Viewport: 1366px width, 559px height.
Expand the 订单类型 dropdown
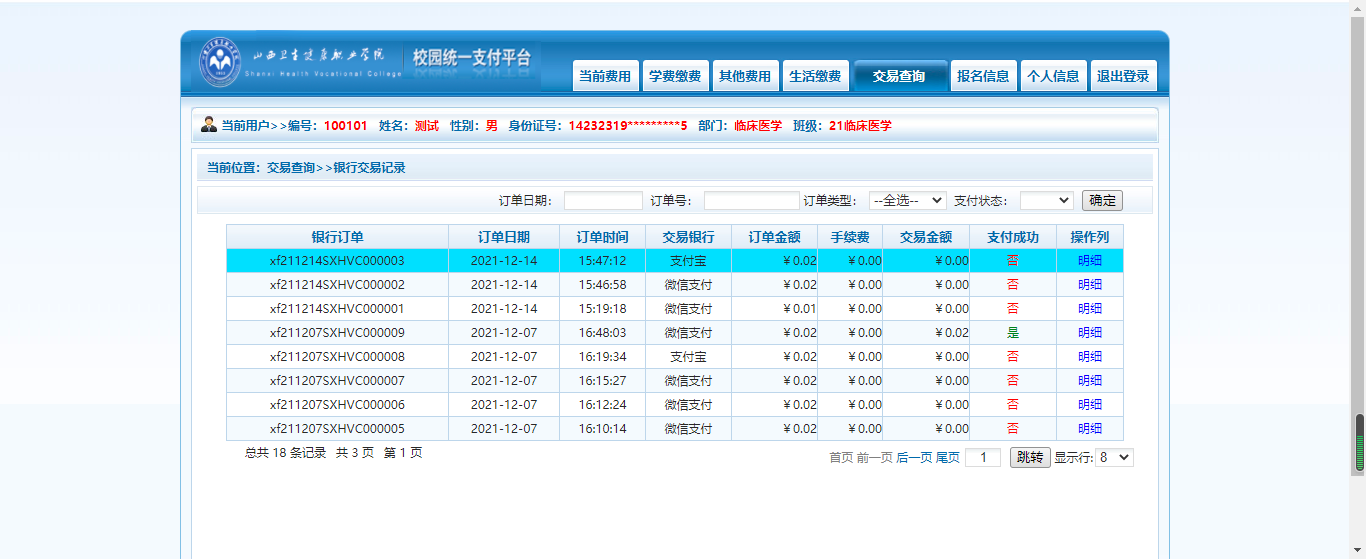coord(907,200)
